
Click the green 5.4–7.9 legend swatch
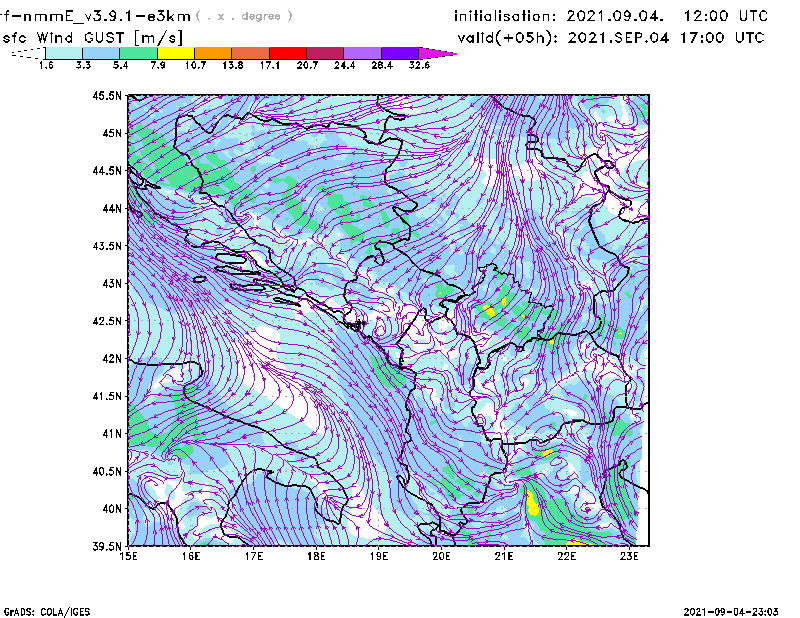pos(138,53)
